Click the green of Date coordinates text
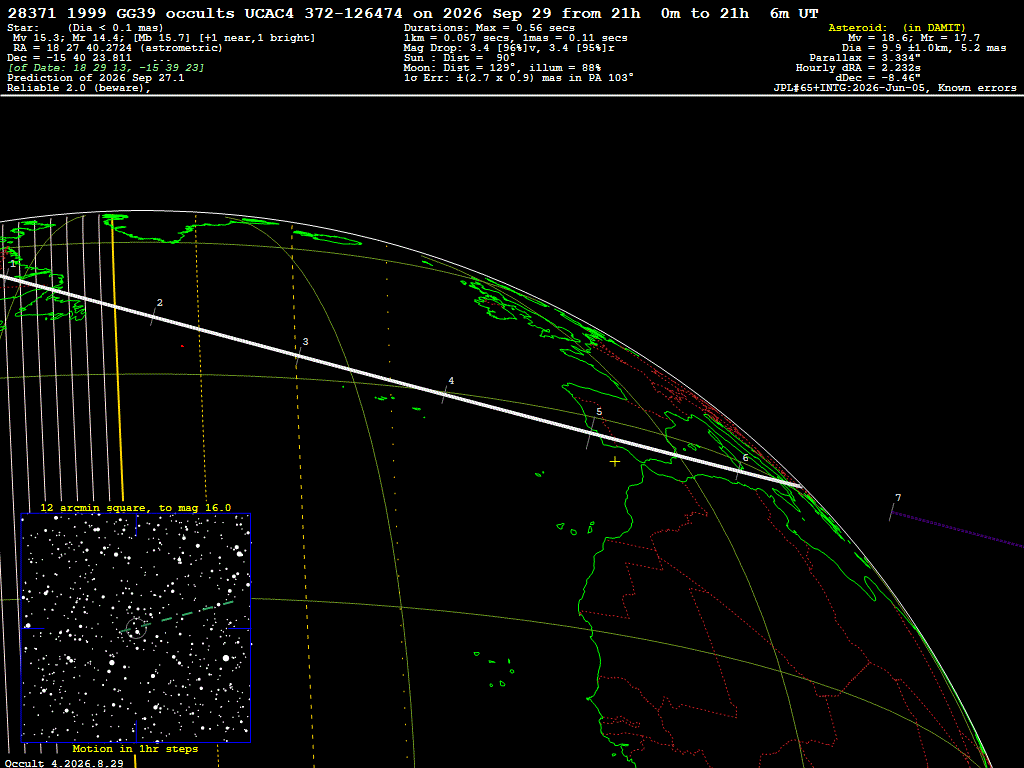The height and width of the screenshot is (768, 1024). pyautogui.click(x=106, y=68)
